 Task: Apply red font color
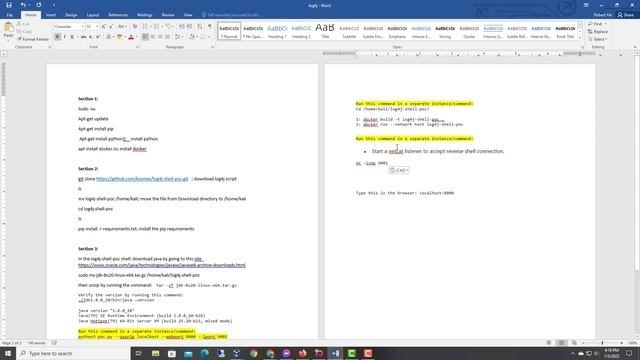131,37
